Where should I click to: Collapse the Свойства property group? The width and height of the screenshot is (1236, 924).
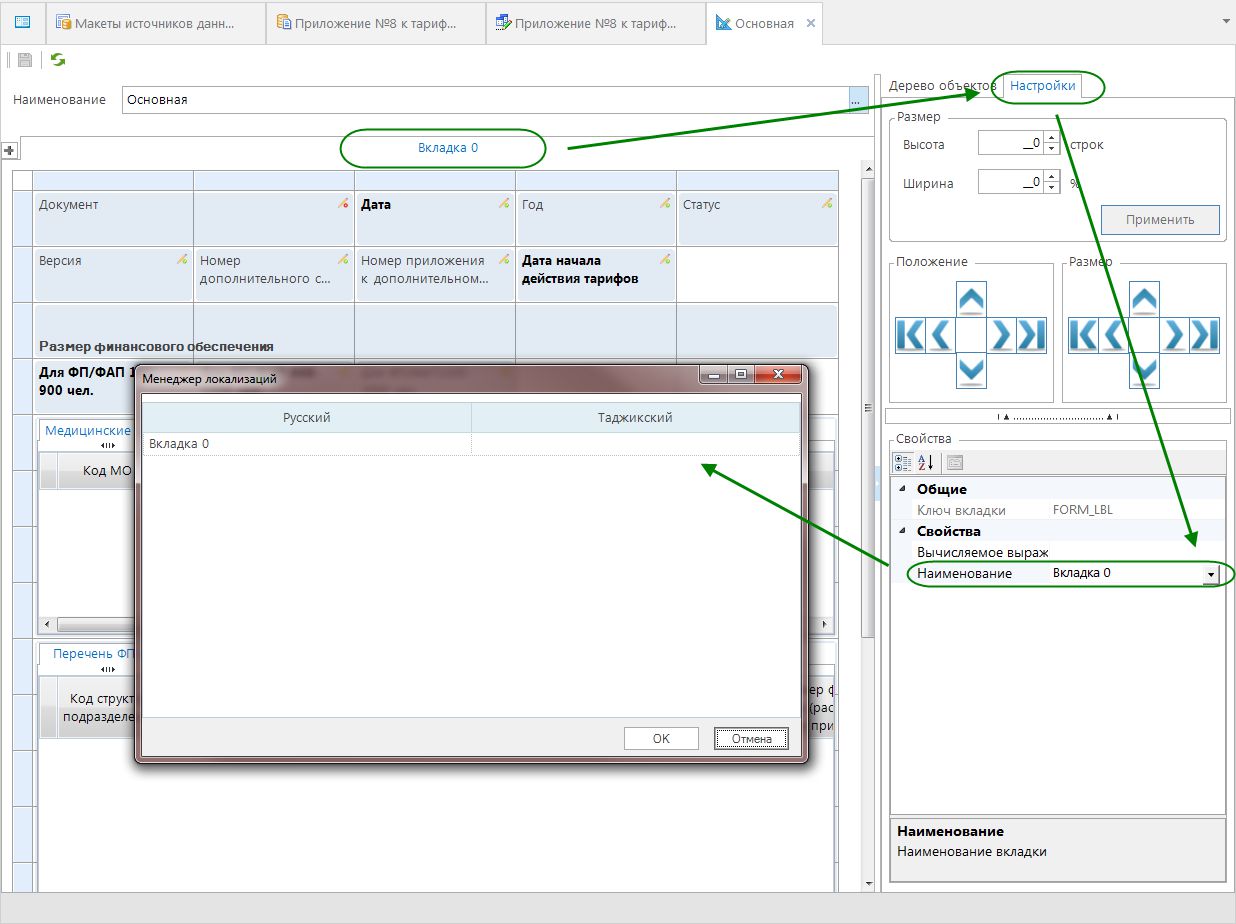point(903,531)
